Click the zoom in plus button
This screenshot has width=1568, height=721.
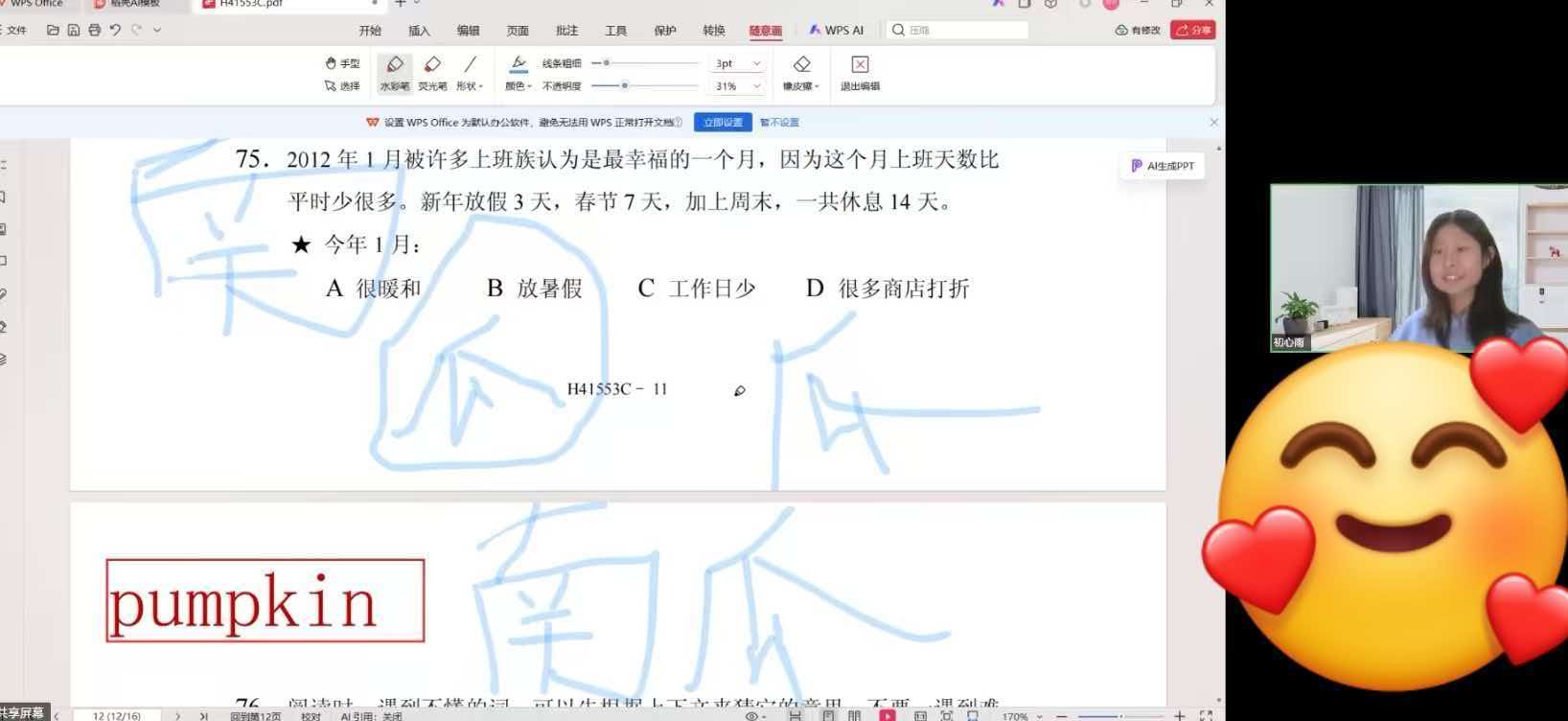click(1179, 715)
